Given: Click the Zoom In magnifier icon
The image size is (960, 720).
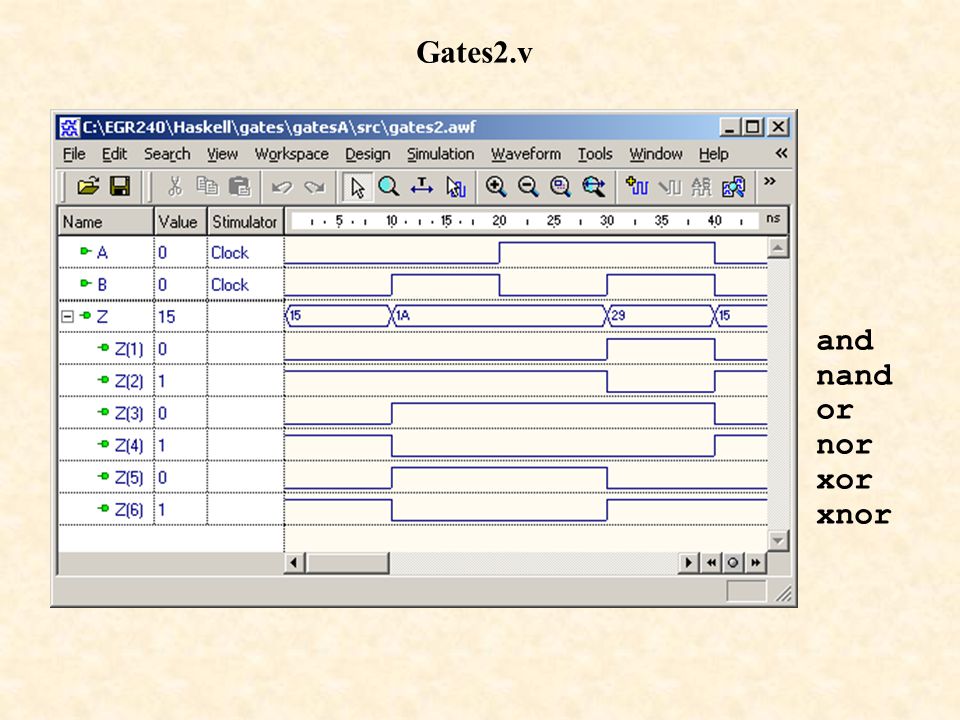Looking at the screenshot, I should point(495,186).
